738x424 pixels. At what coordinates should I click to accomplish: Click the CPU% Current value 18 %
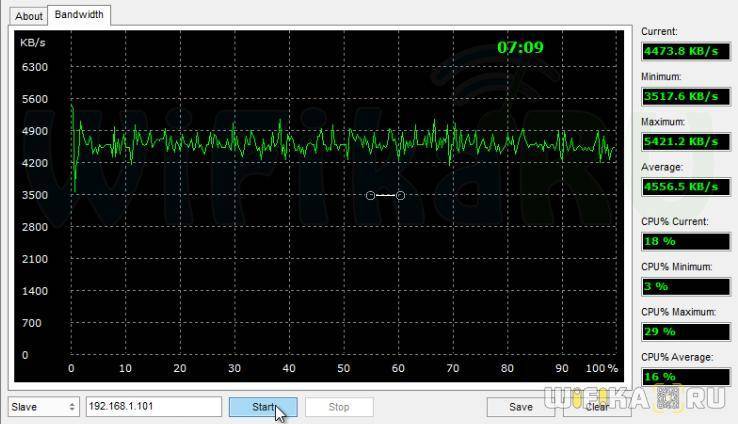pos(679,241)
